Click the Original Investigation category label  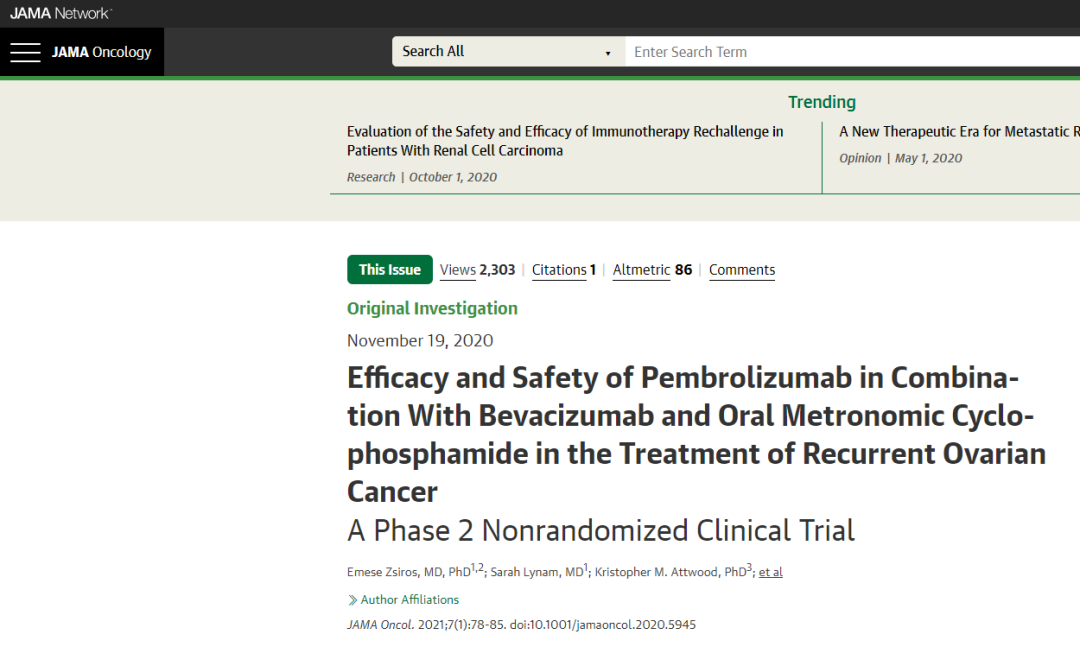point(432,309)
